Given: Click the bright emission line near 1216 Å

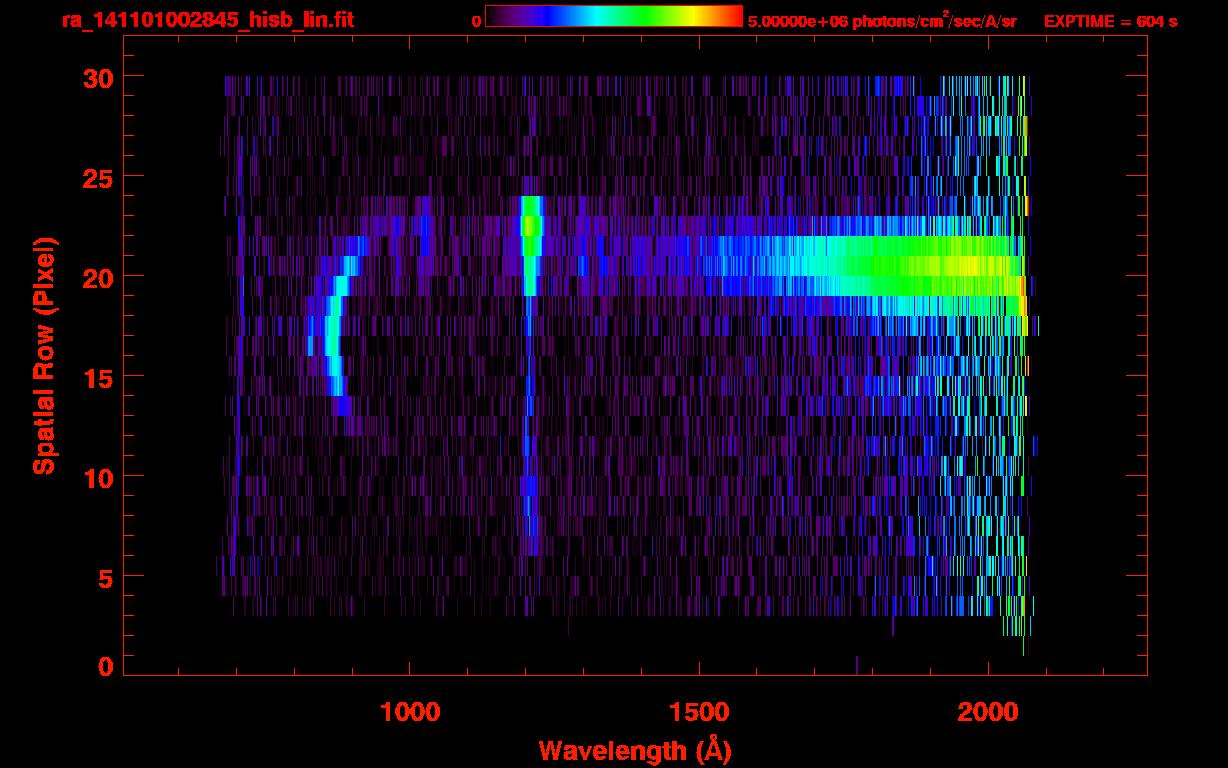Looking at the screenshot, I should (x=531, y=245).
